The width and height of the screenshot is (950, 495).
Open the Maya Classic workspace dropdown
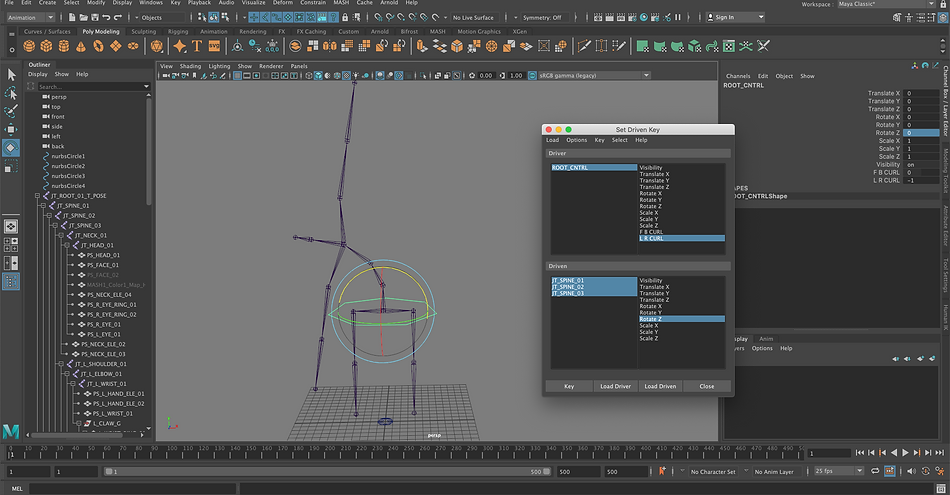886,4
